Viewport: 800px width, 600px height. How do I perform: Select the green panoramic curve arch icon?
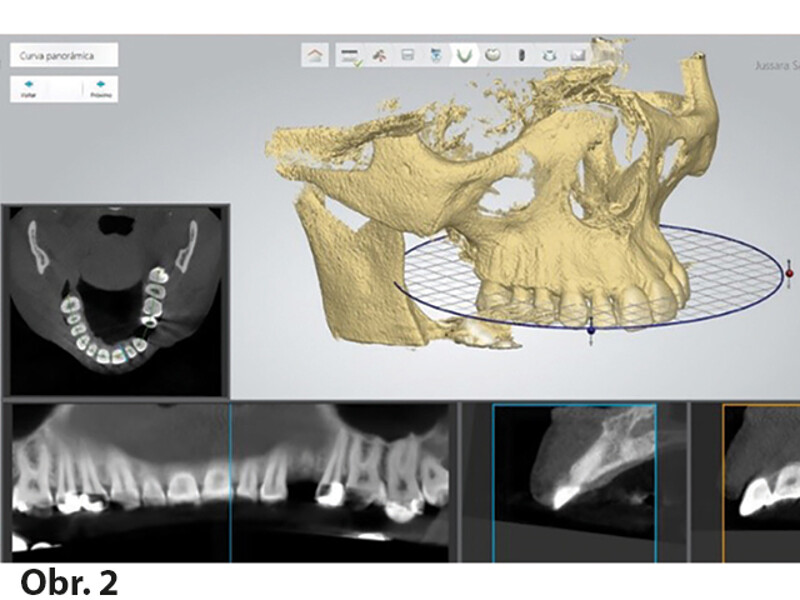[x=465, y=56]
